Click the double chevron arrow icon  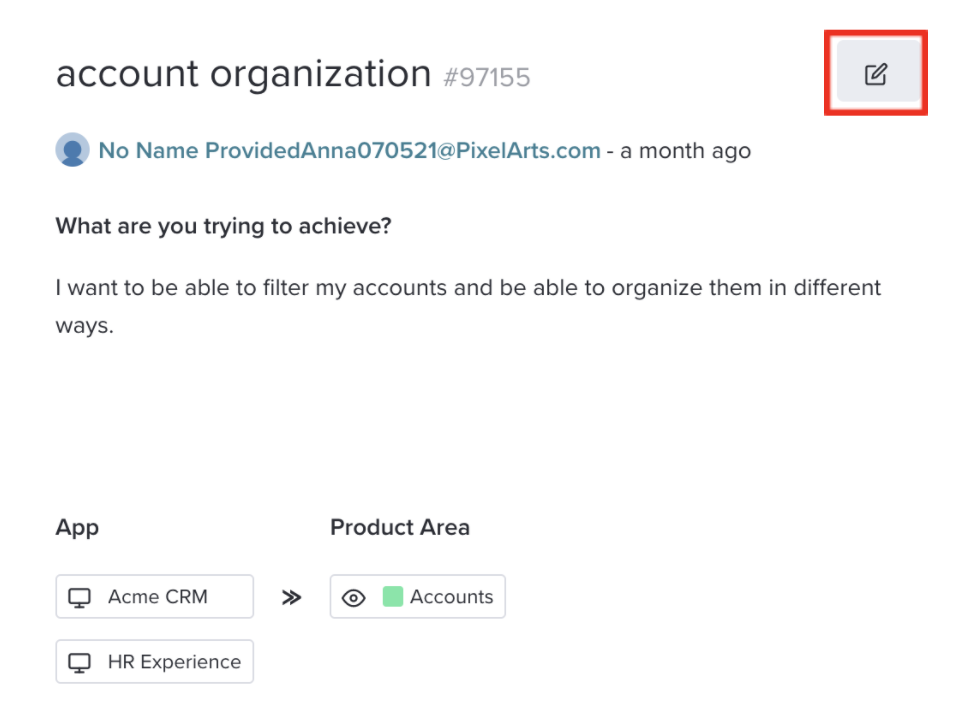pyautogui.click(x=291, y=597)
